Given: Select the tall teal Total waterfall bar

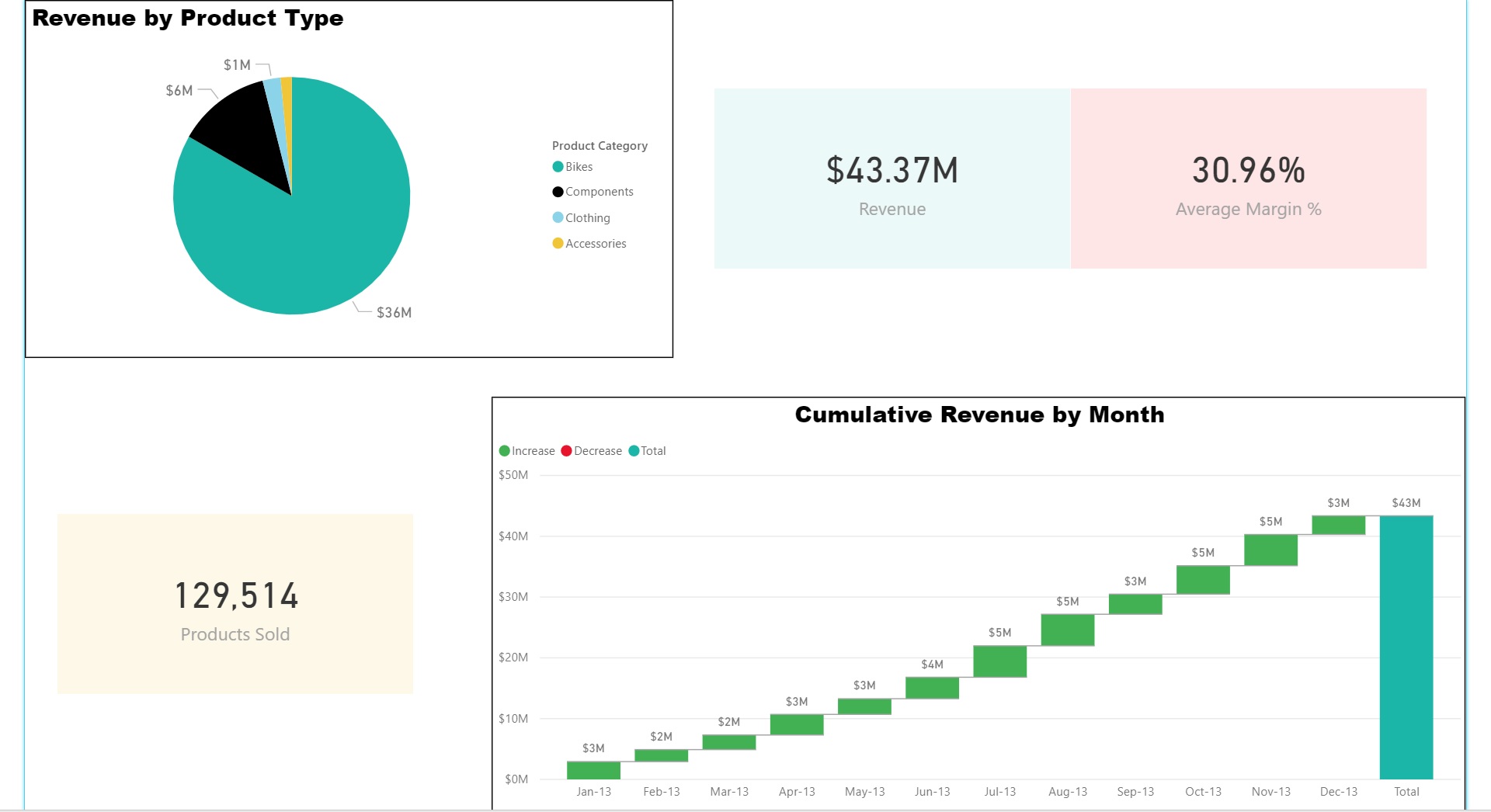Looking at the screenshot, I should tap(1406, 647).
